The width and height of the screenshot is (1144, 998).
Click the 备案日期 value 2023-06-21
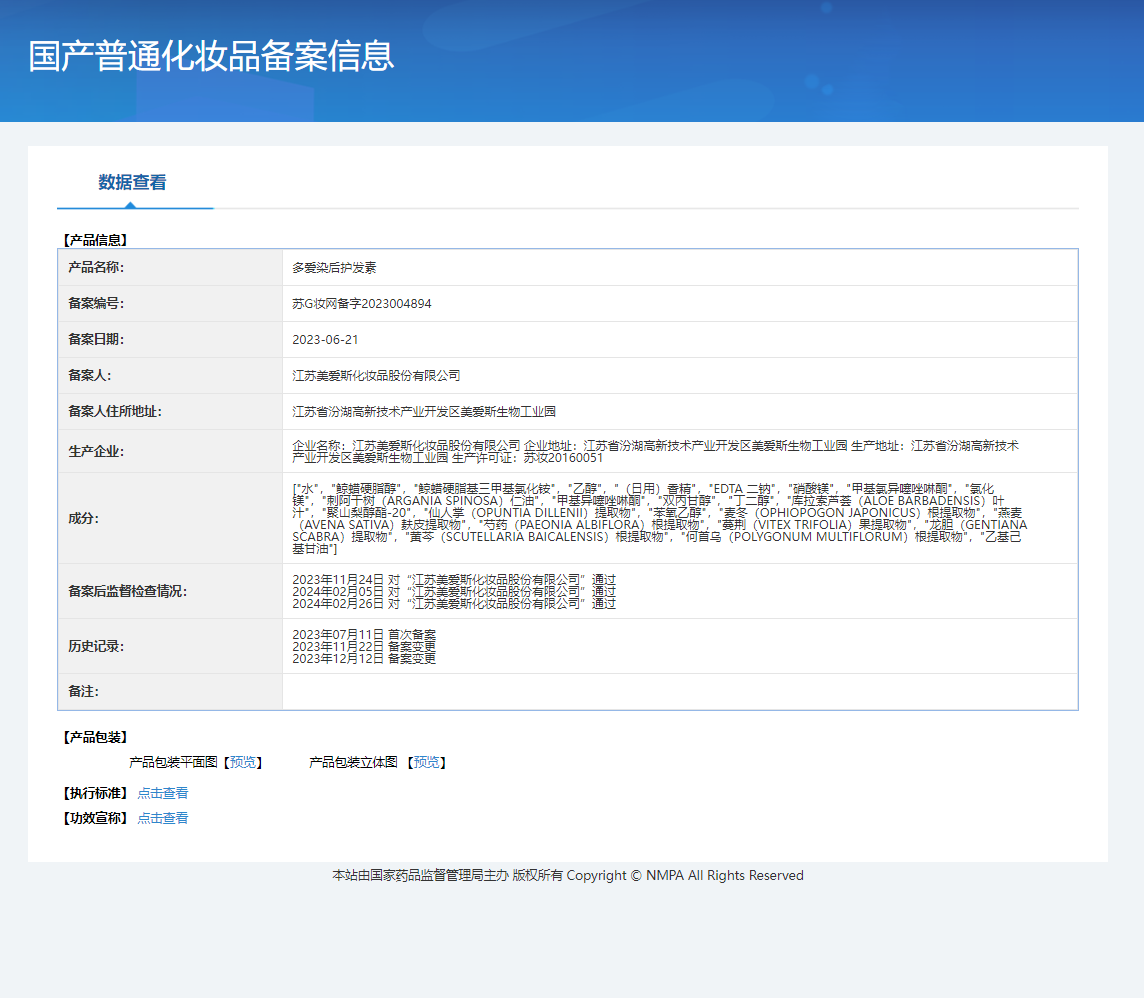pyautogui.click(x=325, y=340)
